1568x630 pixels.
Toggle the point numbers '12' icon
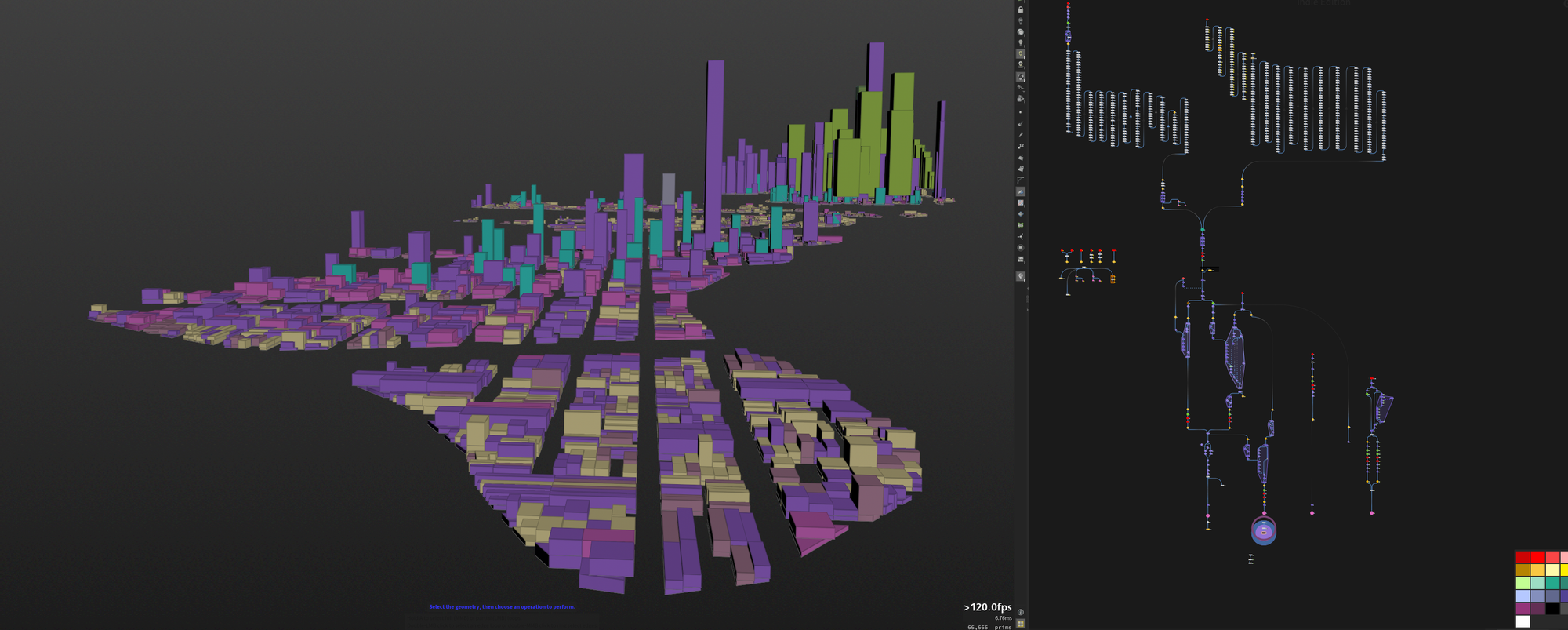[x=1021, y=146]
